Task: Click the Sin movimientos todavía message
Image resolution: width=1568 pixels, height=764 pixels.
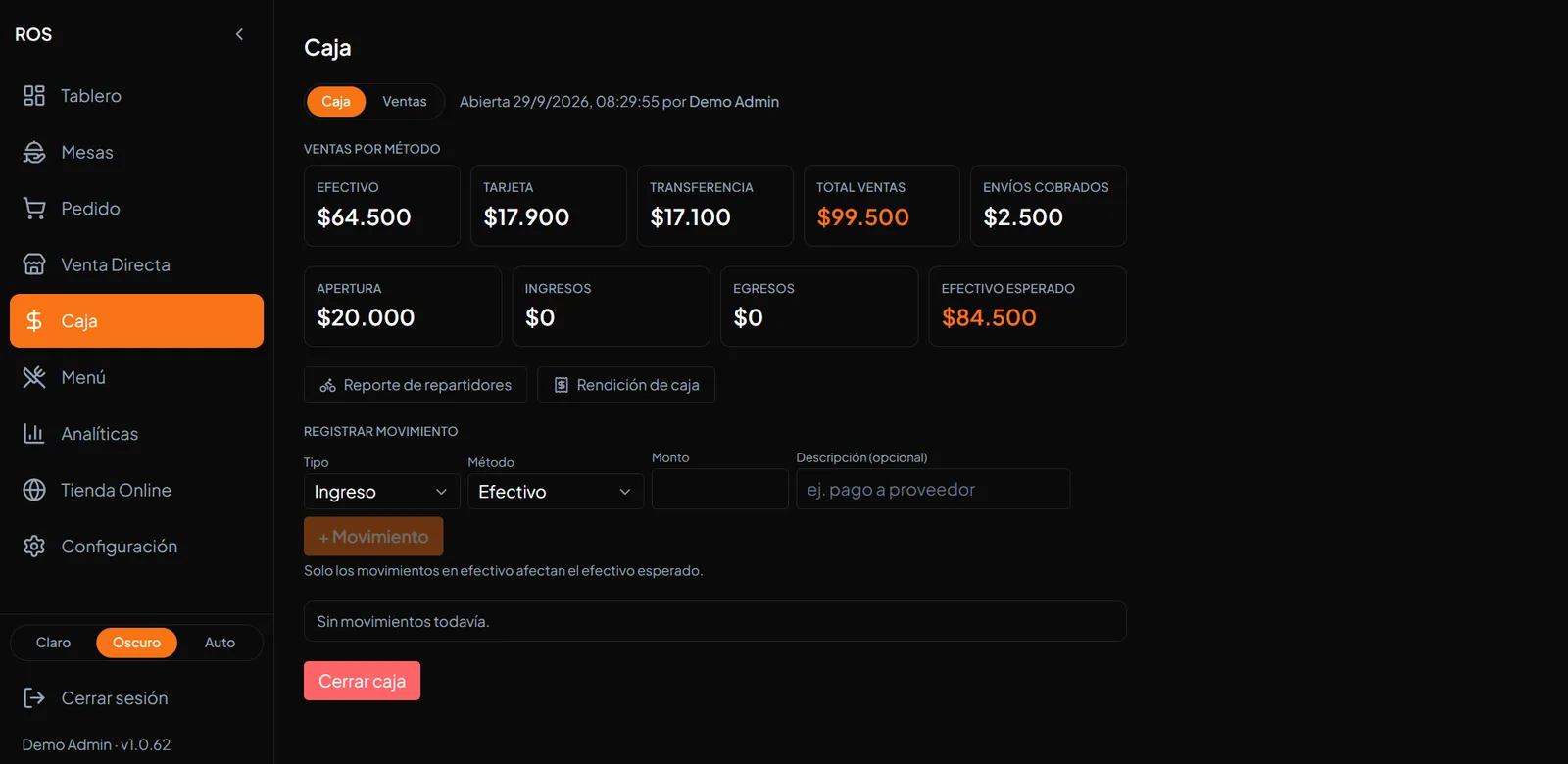Action: pyautogui.click(x=403, y=622)
